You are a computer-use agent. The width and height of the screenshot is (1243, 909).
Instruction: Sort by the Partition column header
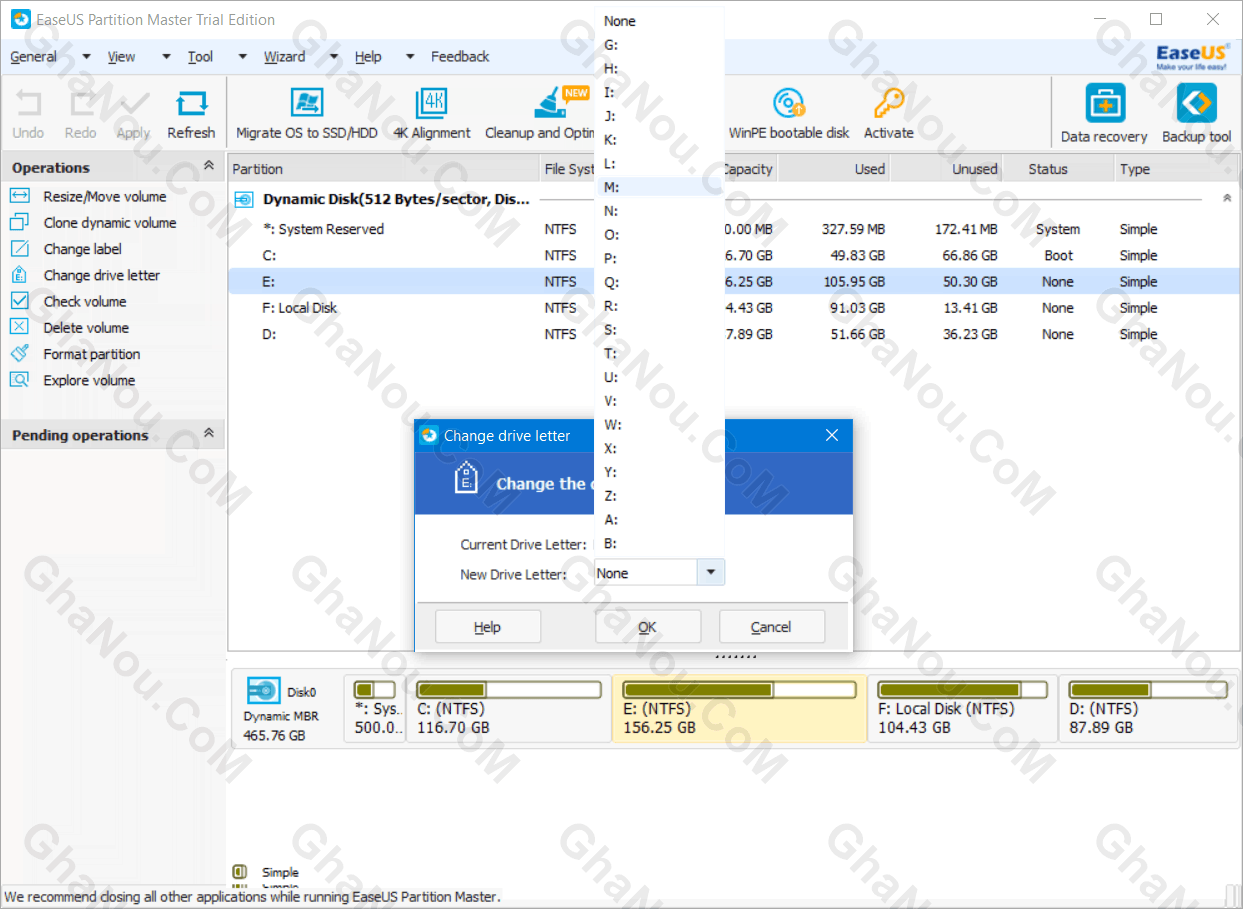click(x=384, y=169)
